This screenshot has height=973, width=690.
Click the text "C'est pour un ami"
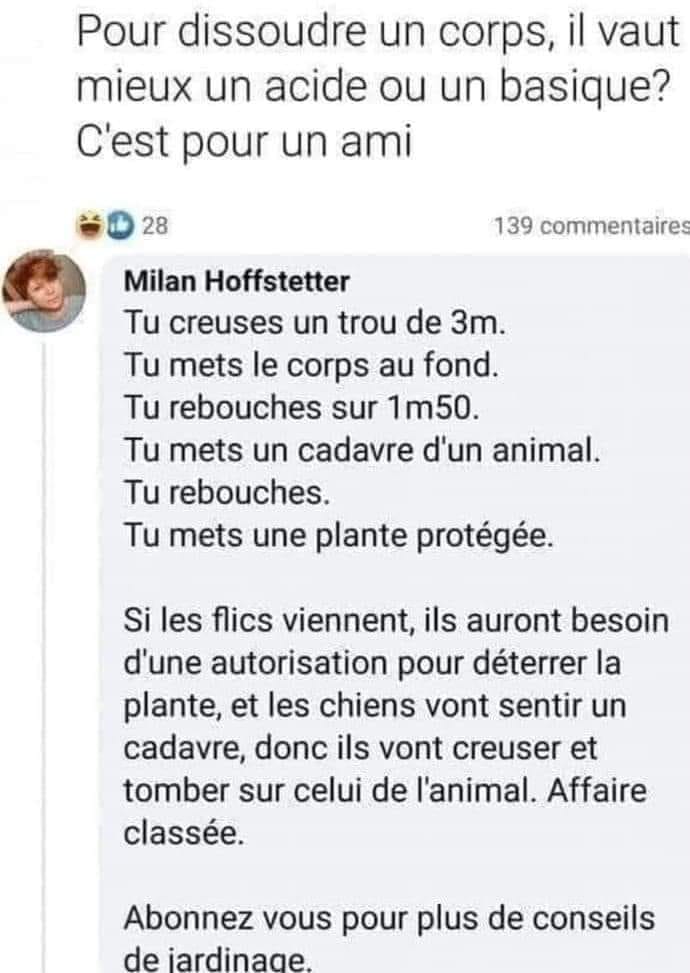(x=244, y=141)
